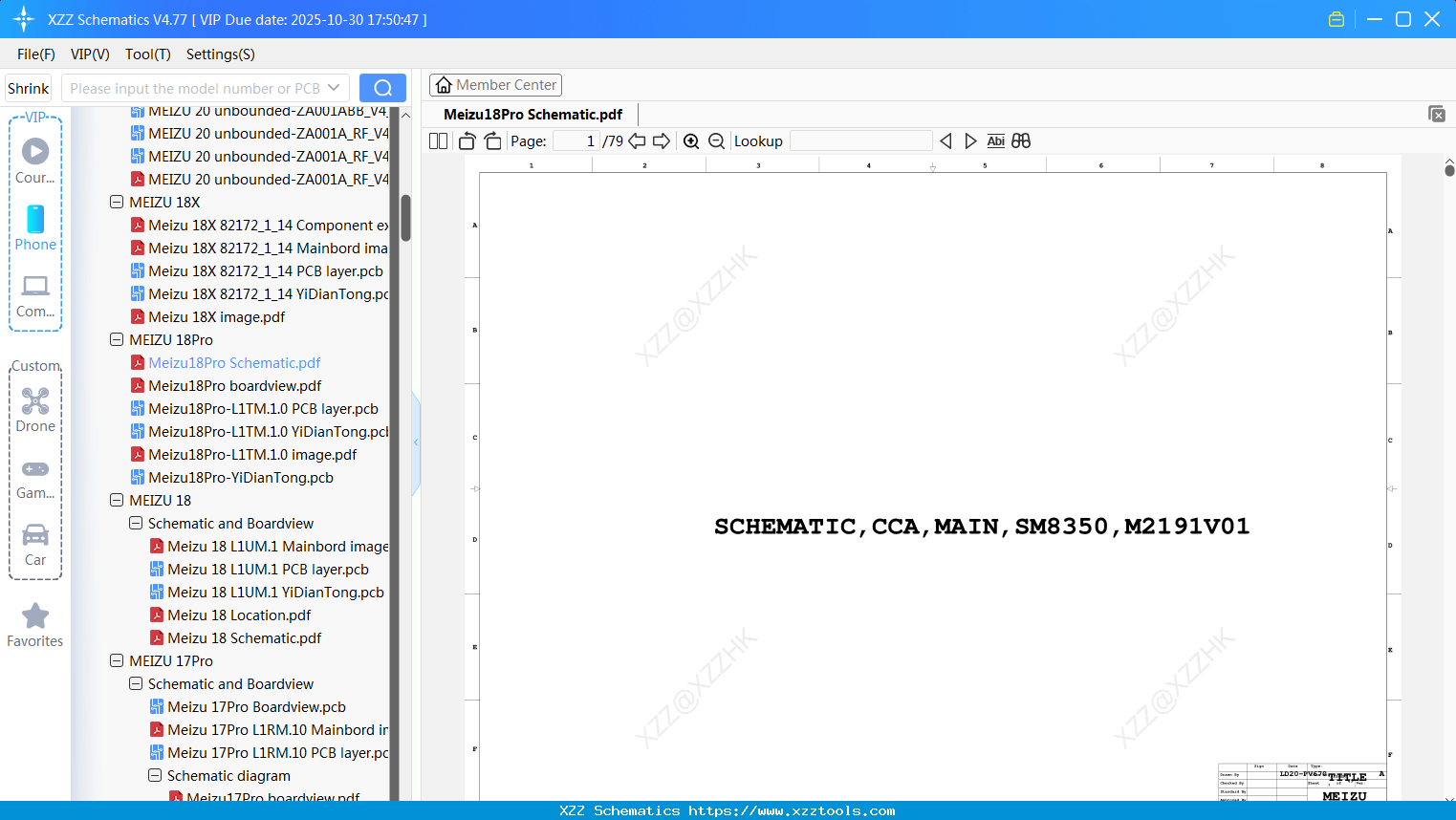The image size is (1456, 820).
Task: Click the Page number input field
Action: (x=576, y=141)
